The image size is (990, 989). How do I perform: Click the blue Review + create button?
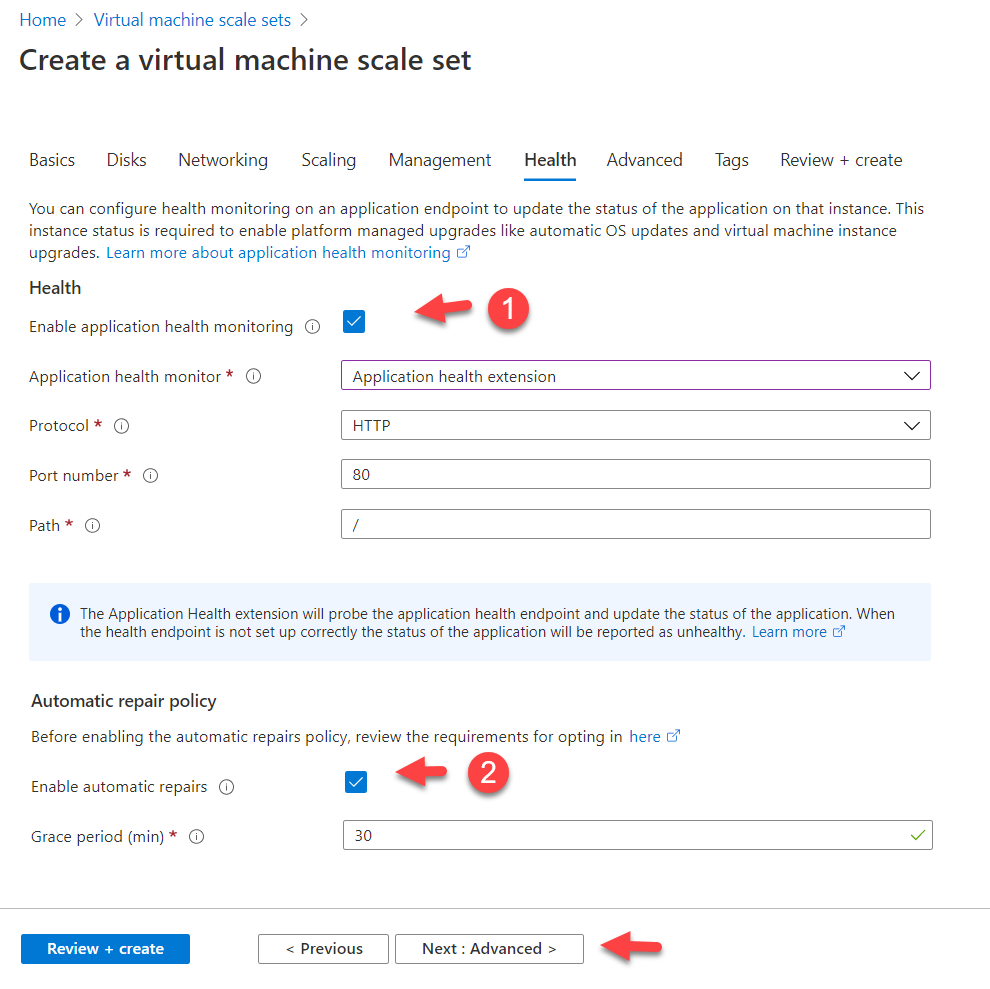tap(105, 949)
